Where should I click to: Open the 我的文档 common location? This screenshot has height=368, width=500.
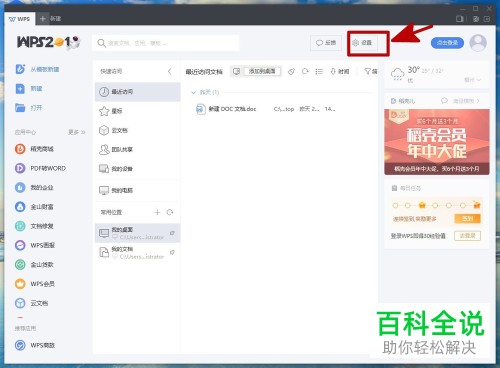coord(137,252)
